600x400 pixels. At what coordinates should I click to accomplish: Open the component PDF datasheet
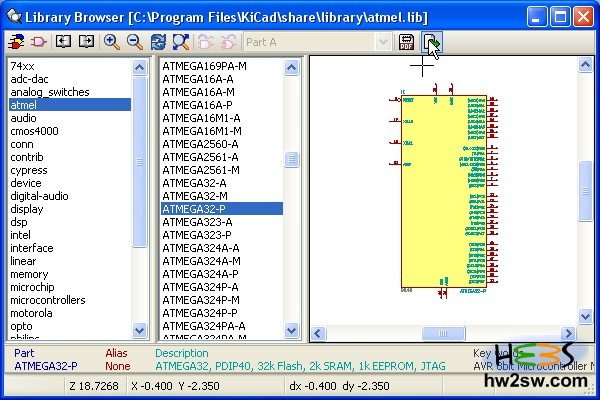tap(407, 42)
